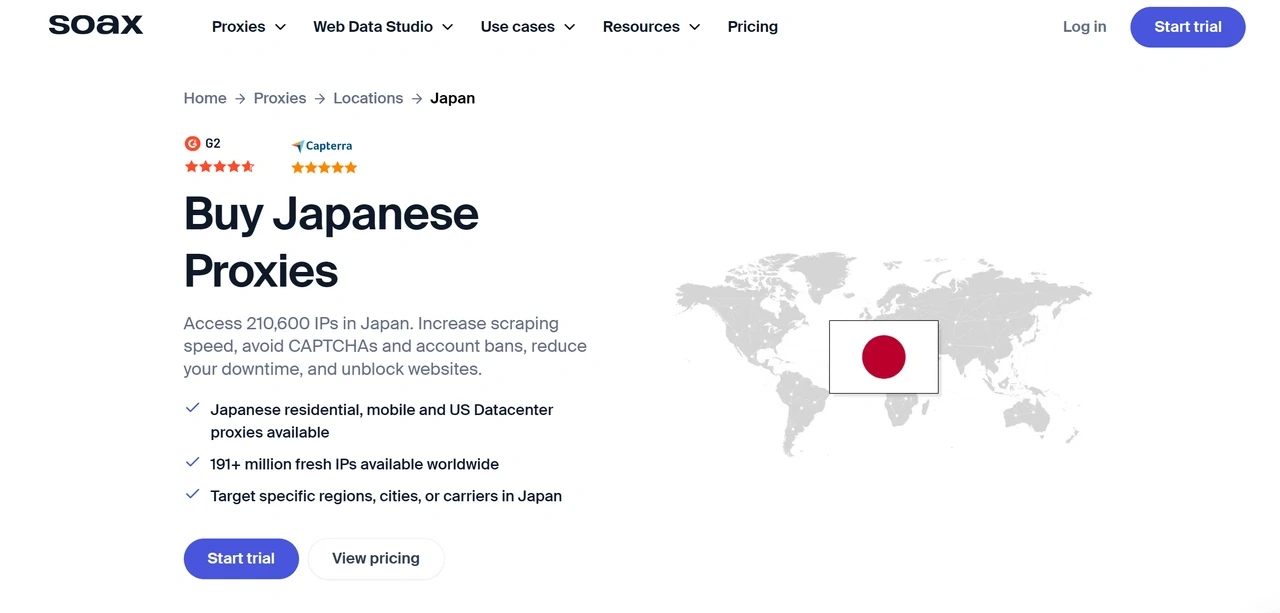This screenshot has height=613, width=1280.
Task: Expand the Proxies navigation dropdown
Action: tap(248, 27)
